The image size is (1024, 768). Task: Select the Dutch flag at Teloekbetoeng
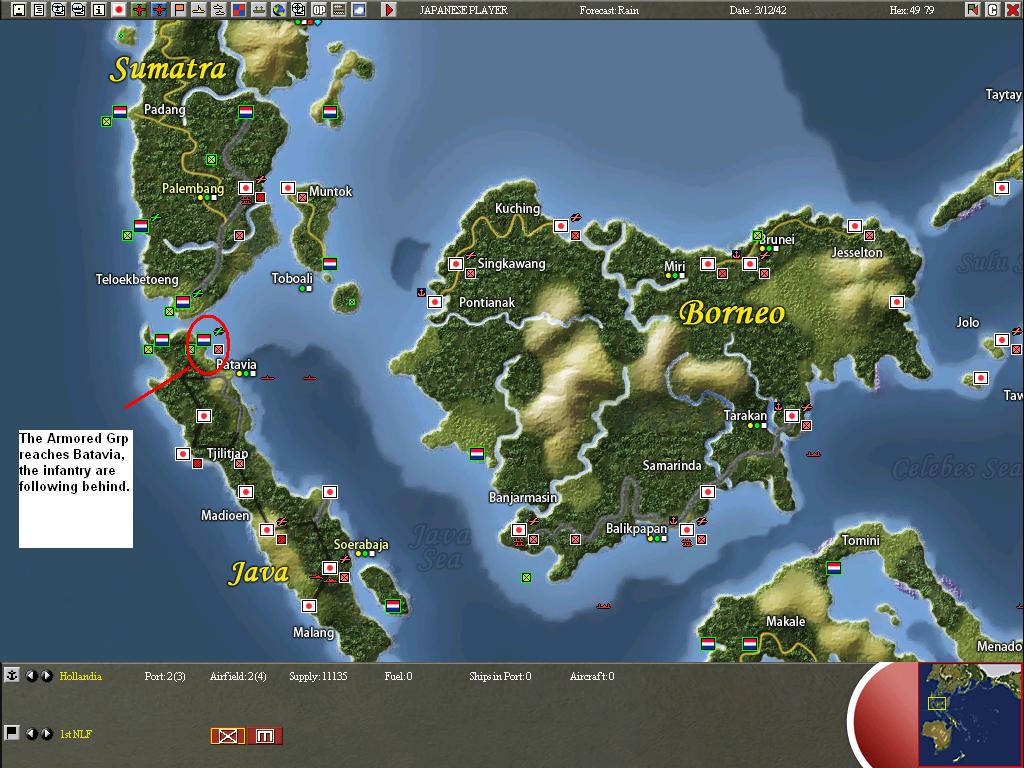183,302
